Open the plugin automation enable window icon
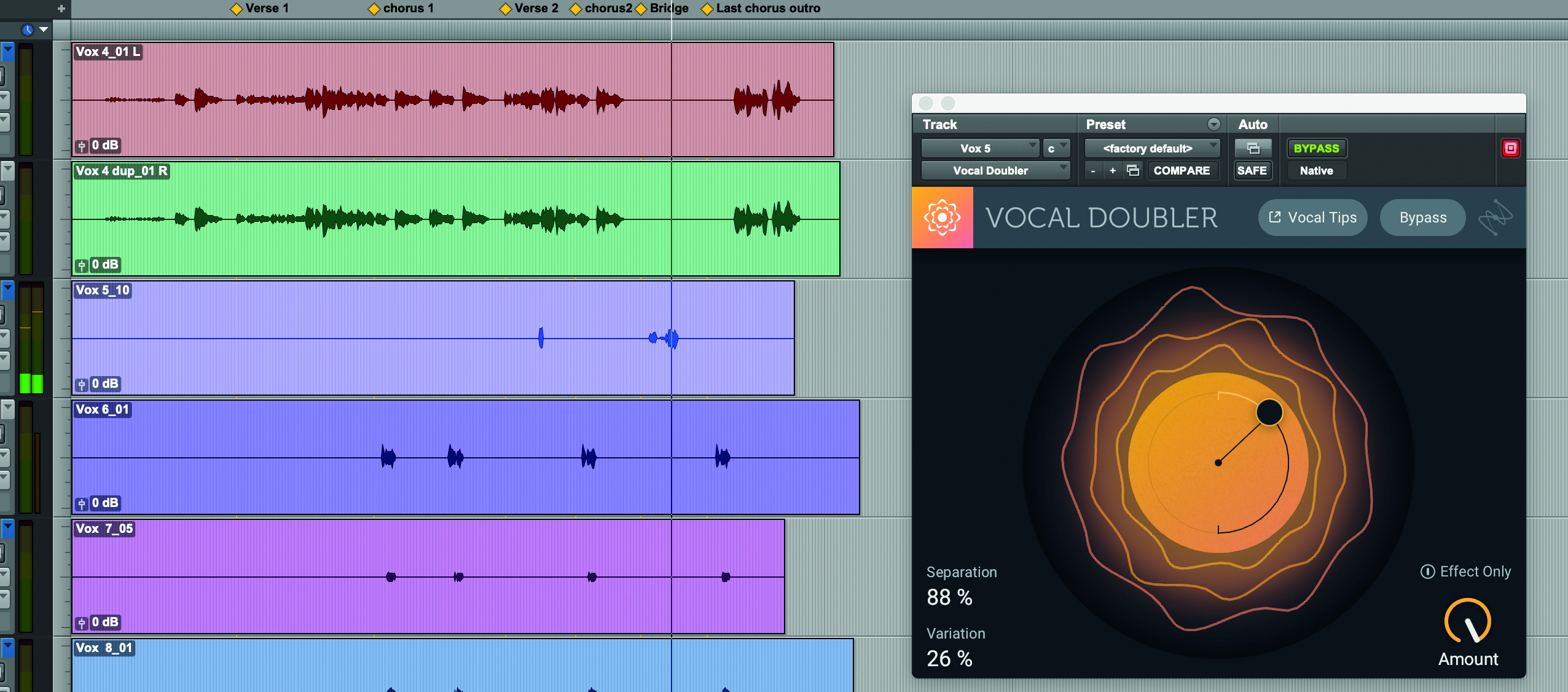This screenshot has height=692, width=1568. (x=1253, y=148)
